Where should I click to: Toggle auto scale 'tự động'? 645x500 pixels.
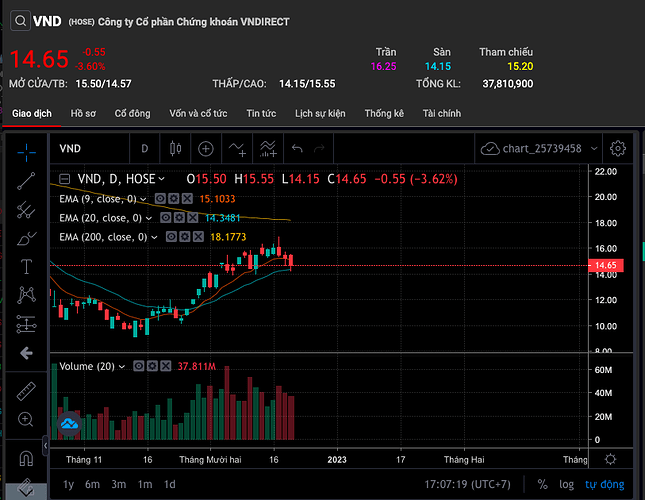coord(605,484)
